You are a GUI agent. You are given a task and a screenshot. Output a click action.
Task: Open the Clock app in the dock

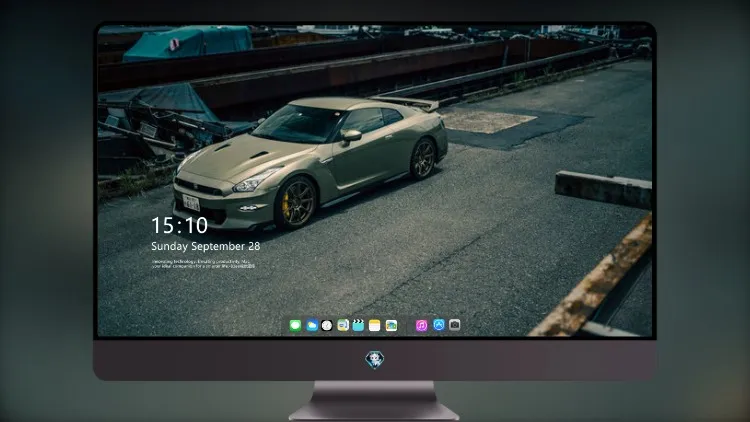pos(327,325)
